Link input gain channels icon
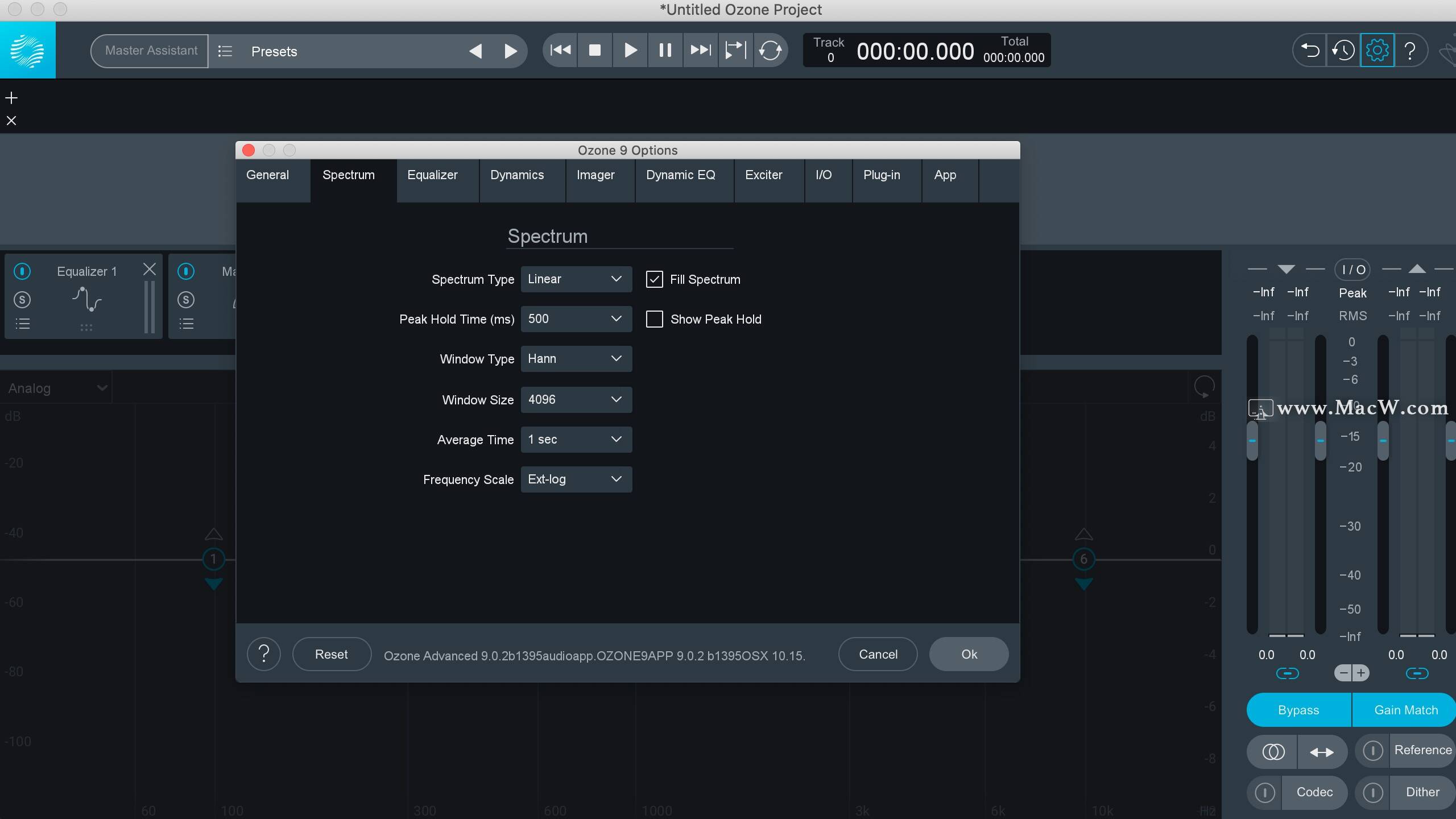 (1288, 673)
